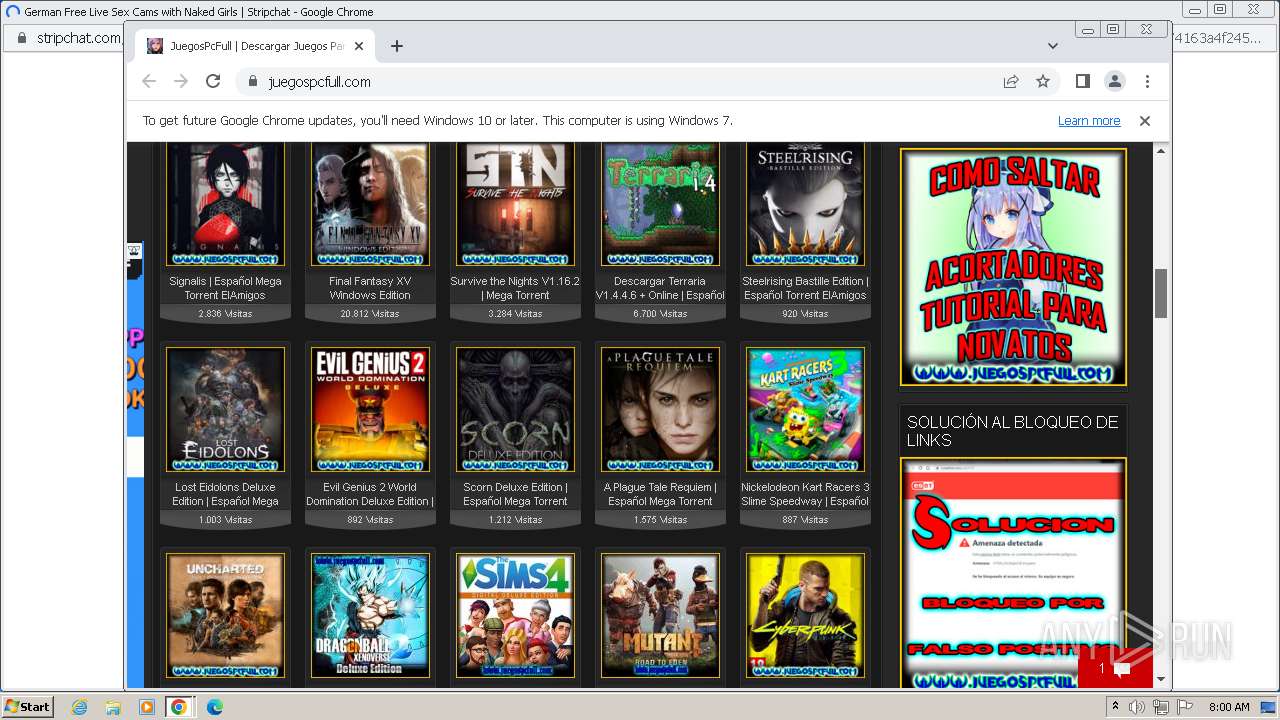
Task: Click Evil Genius 2 World Domination title
Action: (370, 494)
